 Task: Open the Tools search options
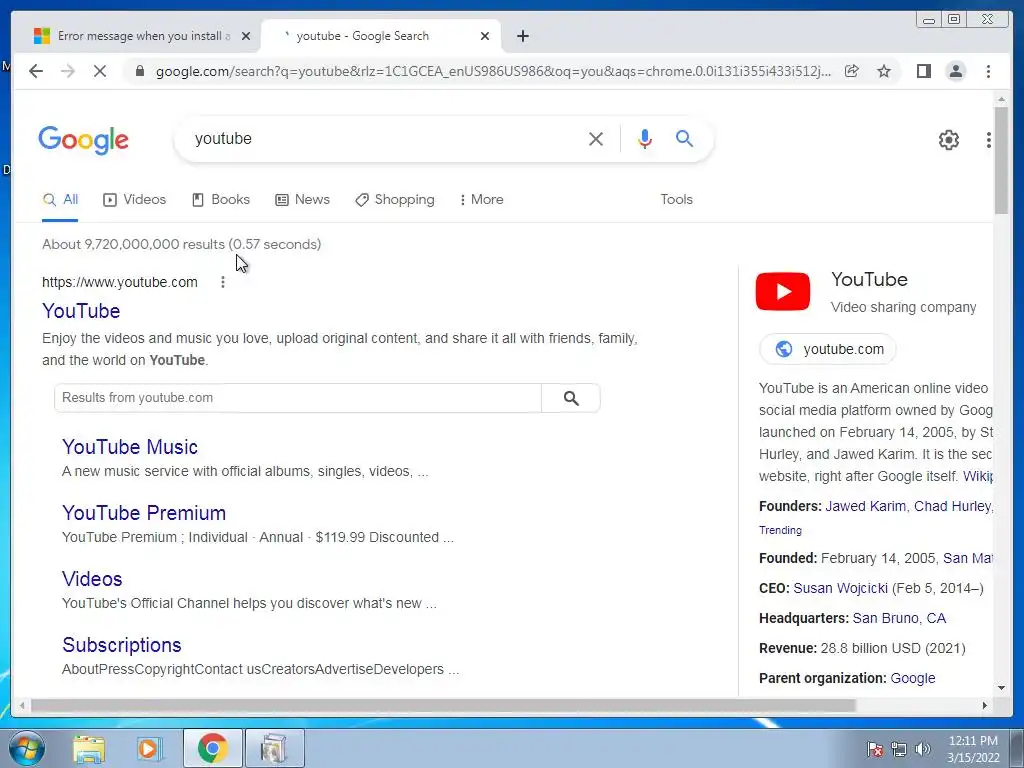tap(676, 200)
